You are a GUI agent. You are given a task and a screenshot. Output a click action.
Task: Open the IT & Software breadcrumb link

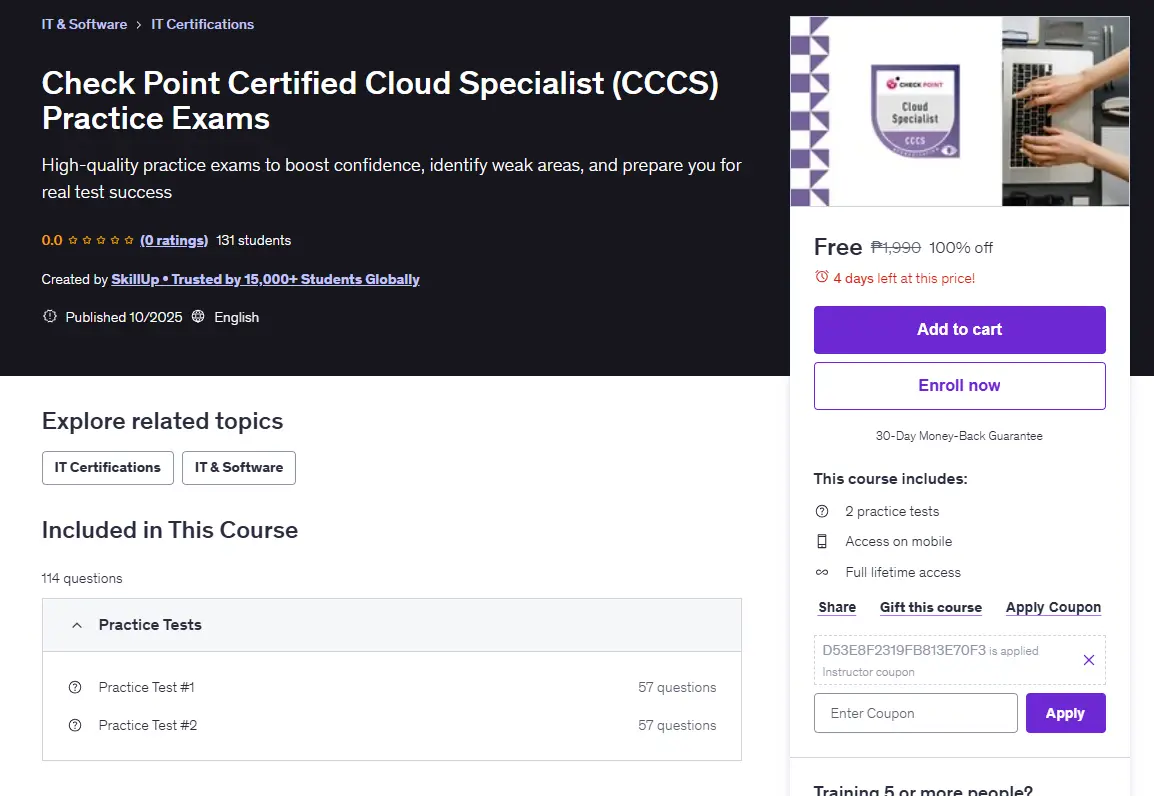84,24
